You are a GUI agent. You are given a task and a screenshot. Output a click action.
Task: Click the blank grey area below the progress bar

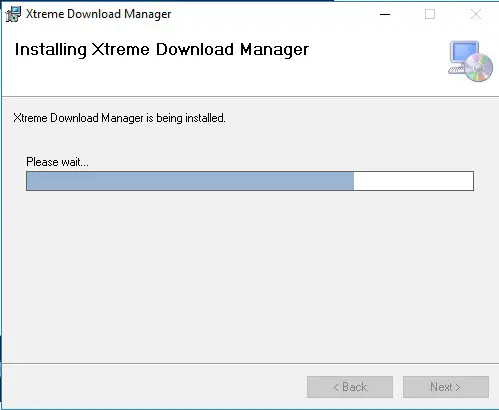(x=249, y=277)
